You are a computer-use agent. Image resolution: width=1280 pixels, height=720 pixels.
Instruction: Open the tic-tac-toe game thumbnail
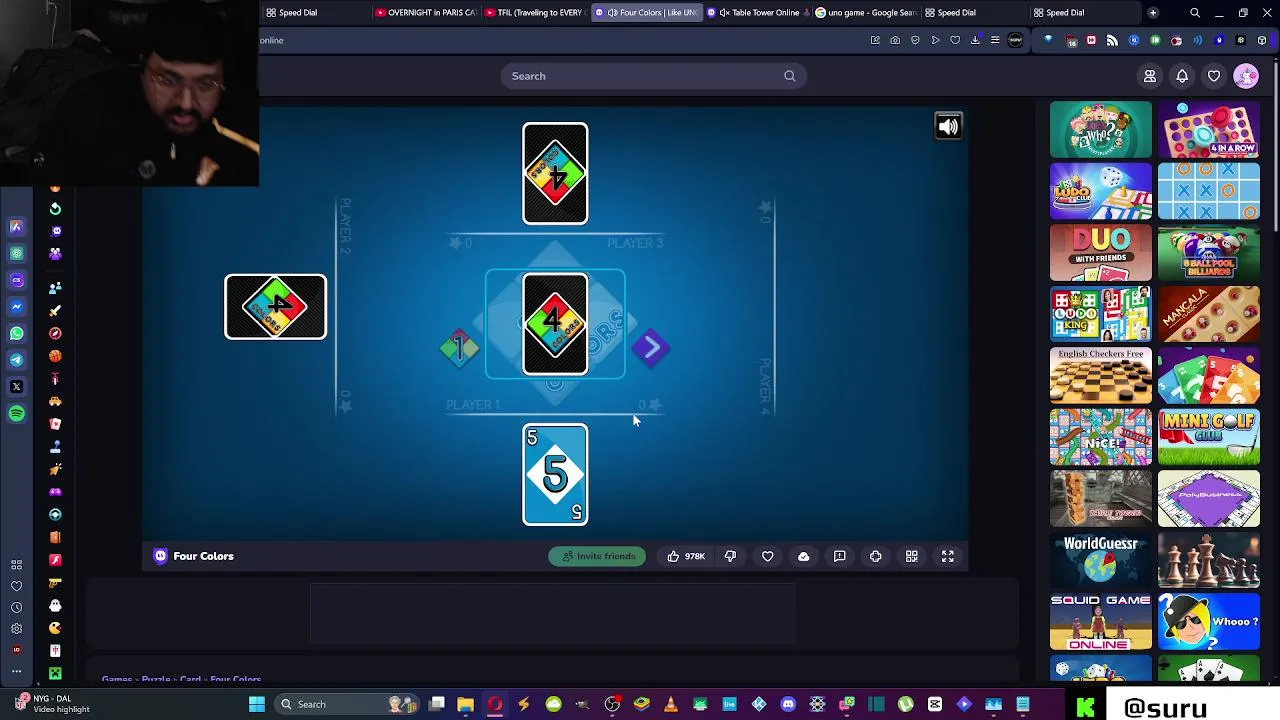pyautogui.click(x=1209, y=191)
